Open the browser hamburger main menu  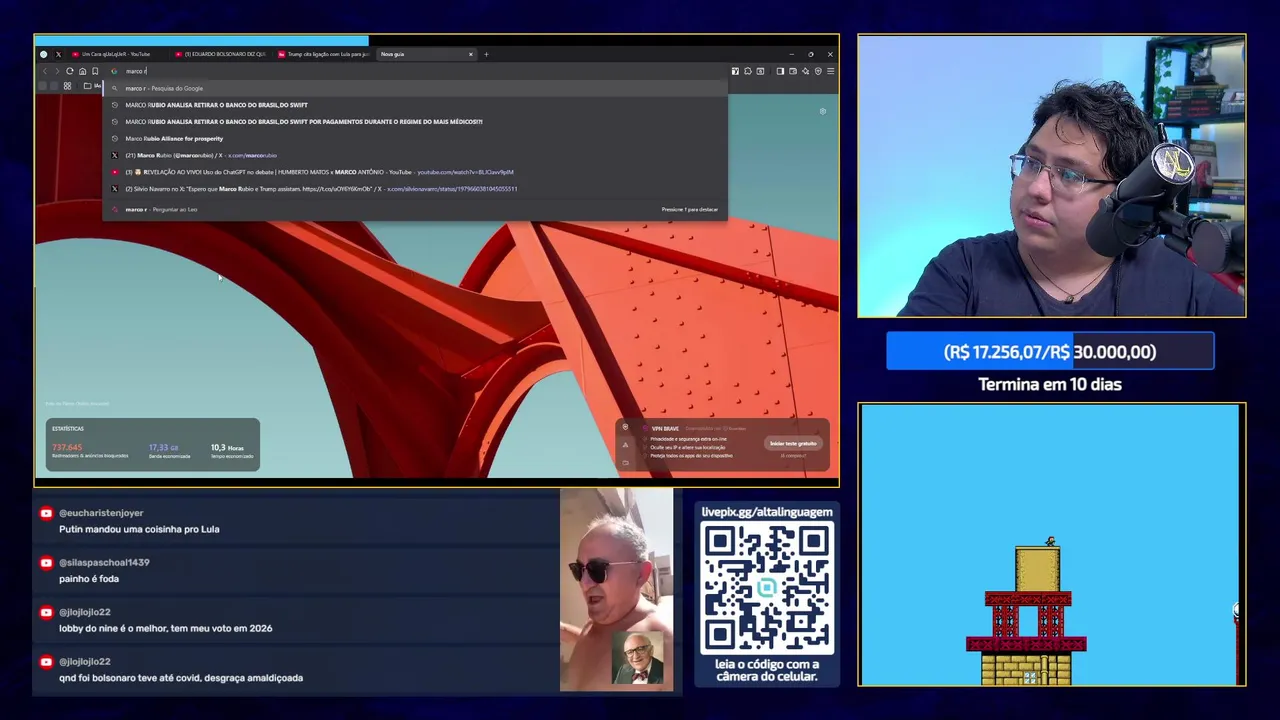(x=830, y=71)
